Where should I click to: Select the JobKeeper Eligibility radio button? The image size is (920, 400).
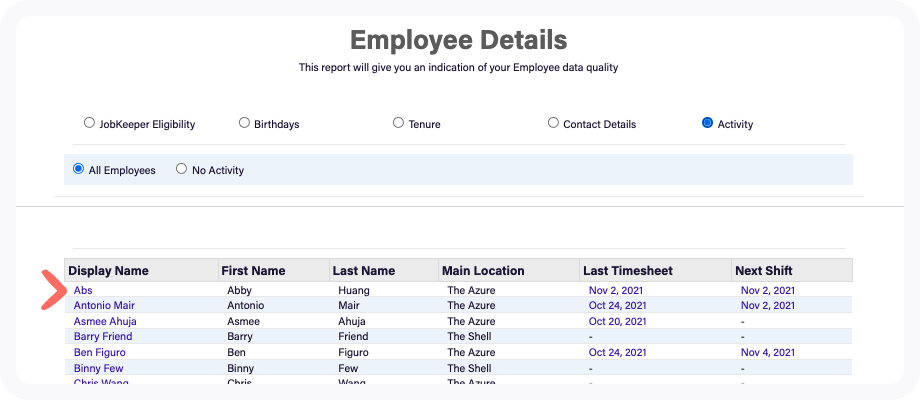point(89,123)
